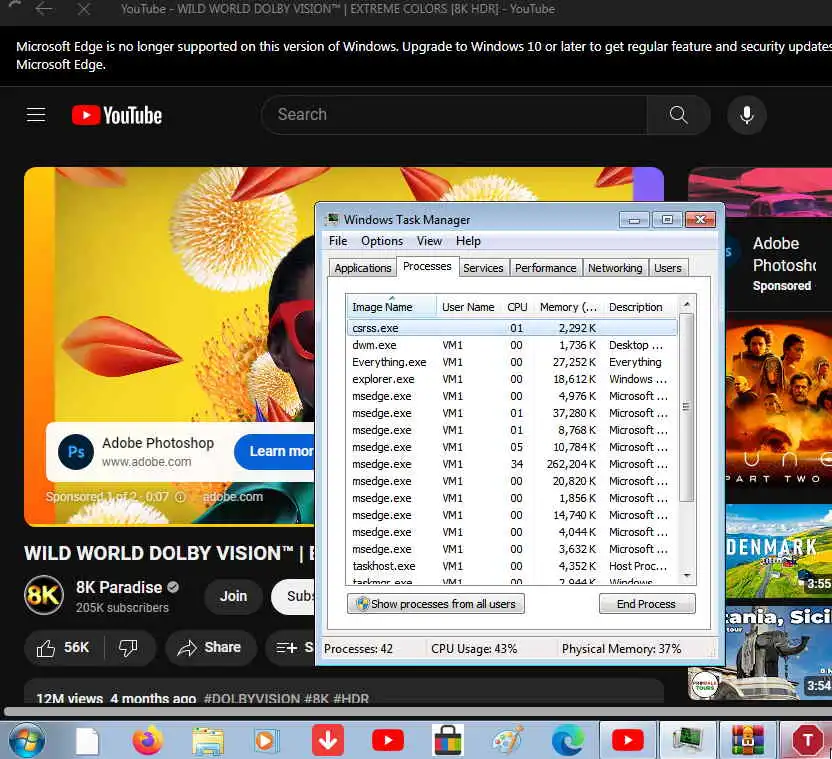Sort processes by Description column
The image size is (832, 759).
640,307
